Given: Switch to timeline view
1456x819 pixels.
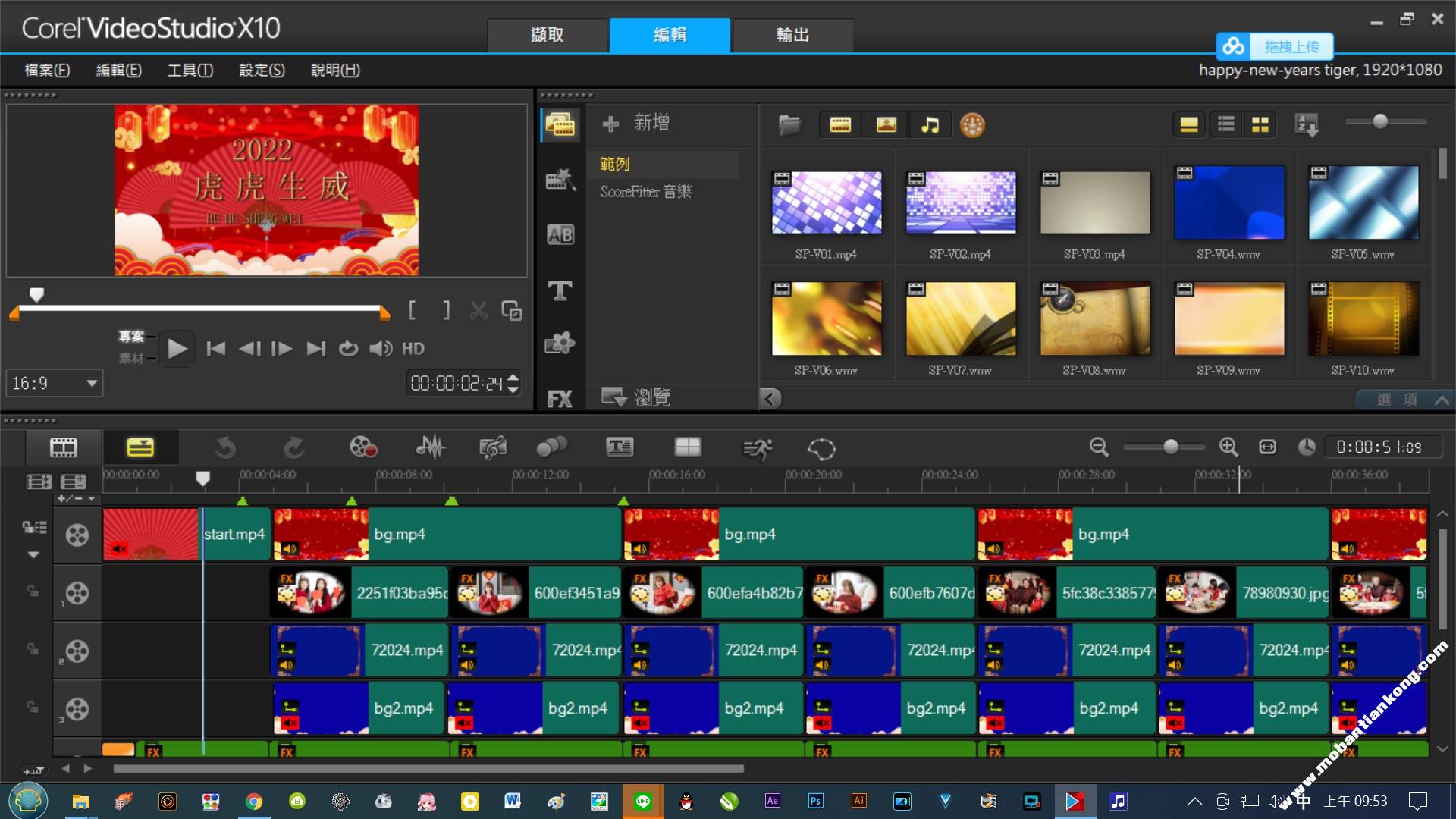Looking at the screenshot, I should (x=140, y=447).
